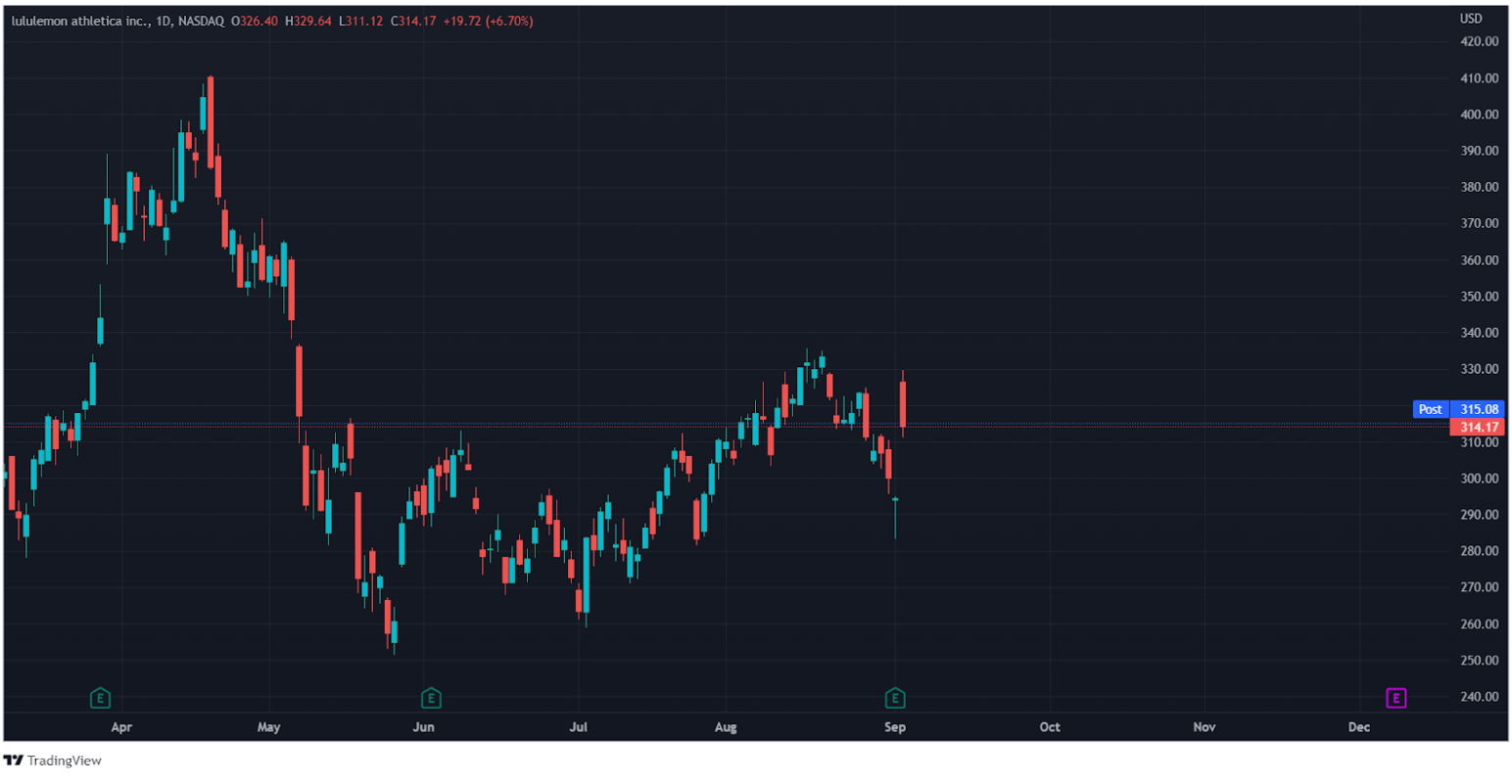Click the Sep label on time axis
Viewport: 1512px width, 784px height.
point(895,727)
